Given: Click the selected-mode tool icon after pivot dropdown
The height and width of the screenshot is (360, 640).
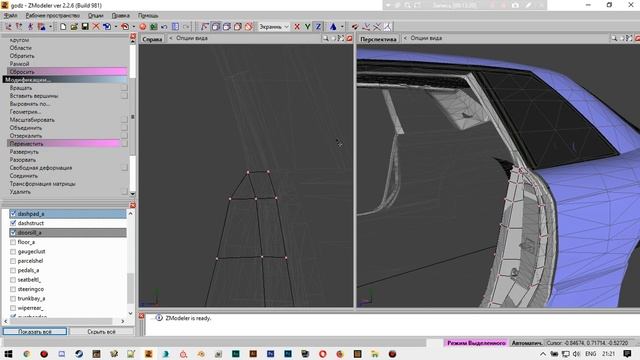Looking at the screenshot, I should (355, 27).
